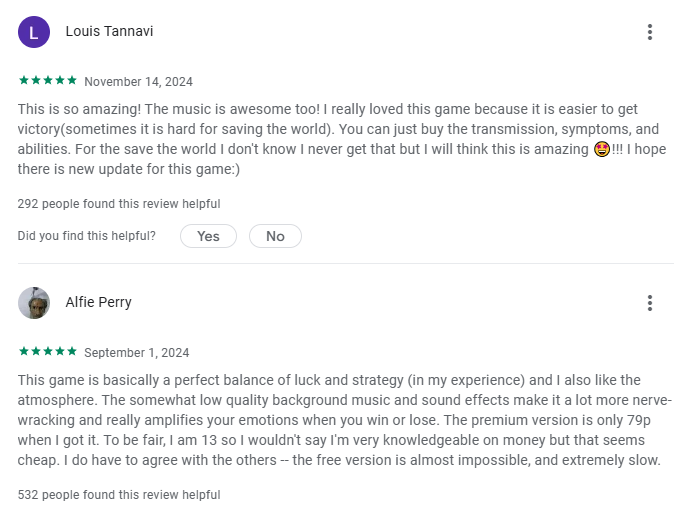Select No for the helpful question
The width and height of the screenshot is (699, 515).
[x=275, y=236]
